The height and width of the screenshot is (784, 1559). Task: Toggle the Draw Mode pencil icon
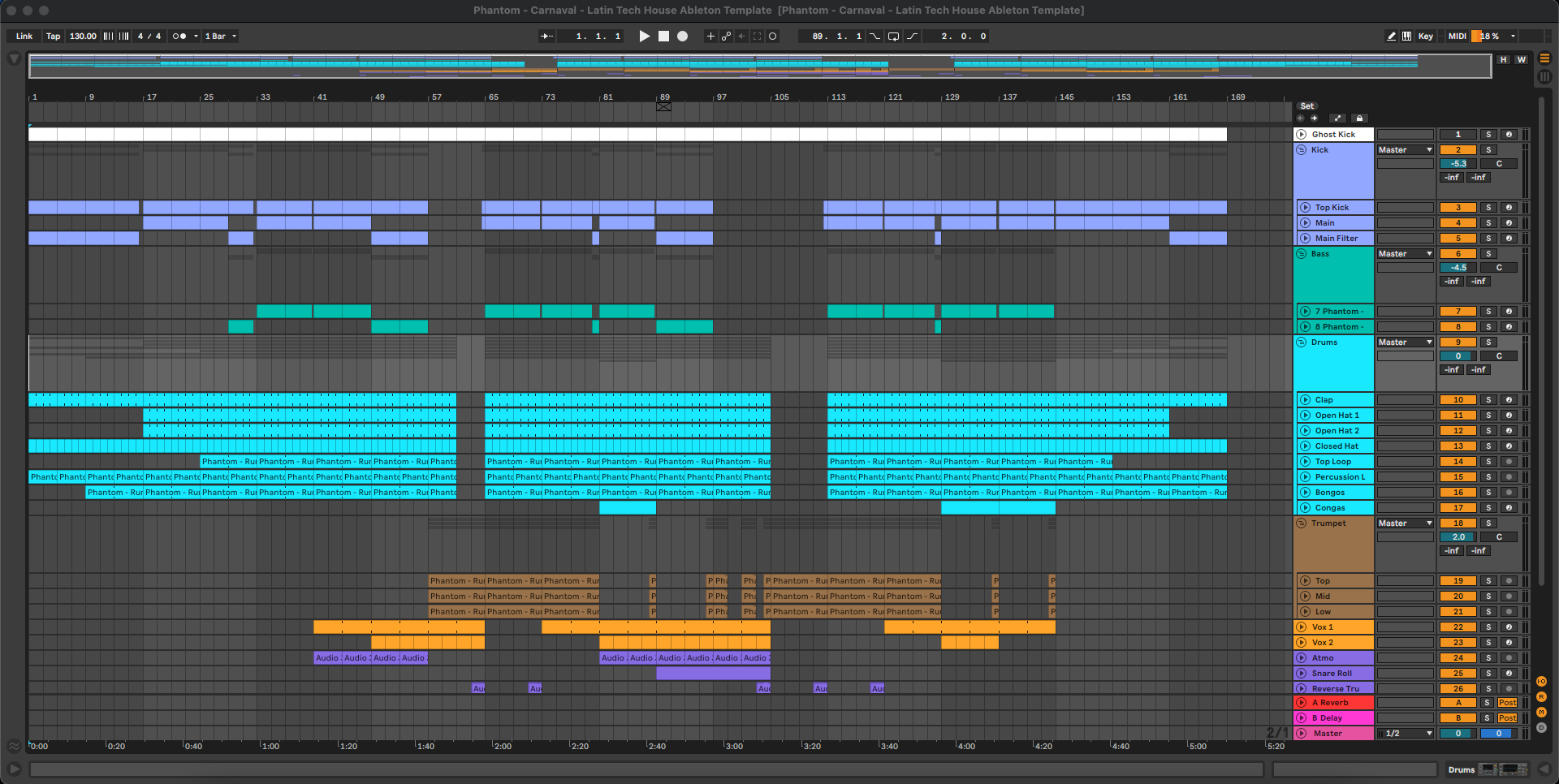(1391, 37)
